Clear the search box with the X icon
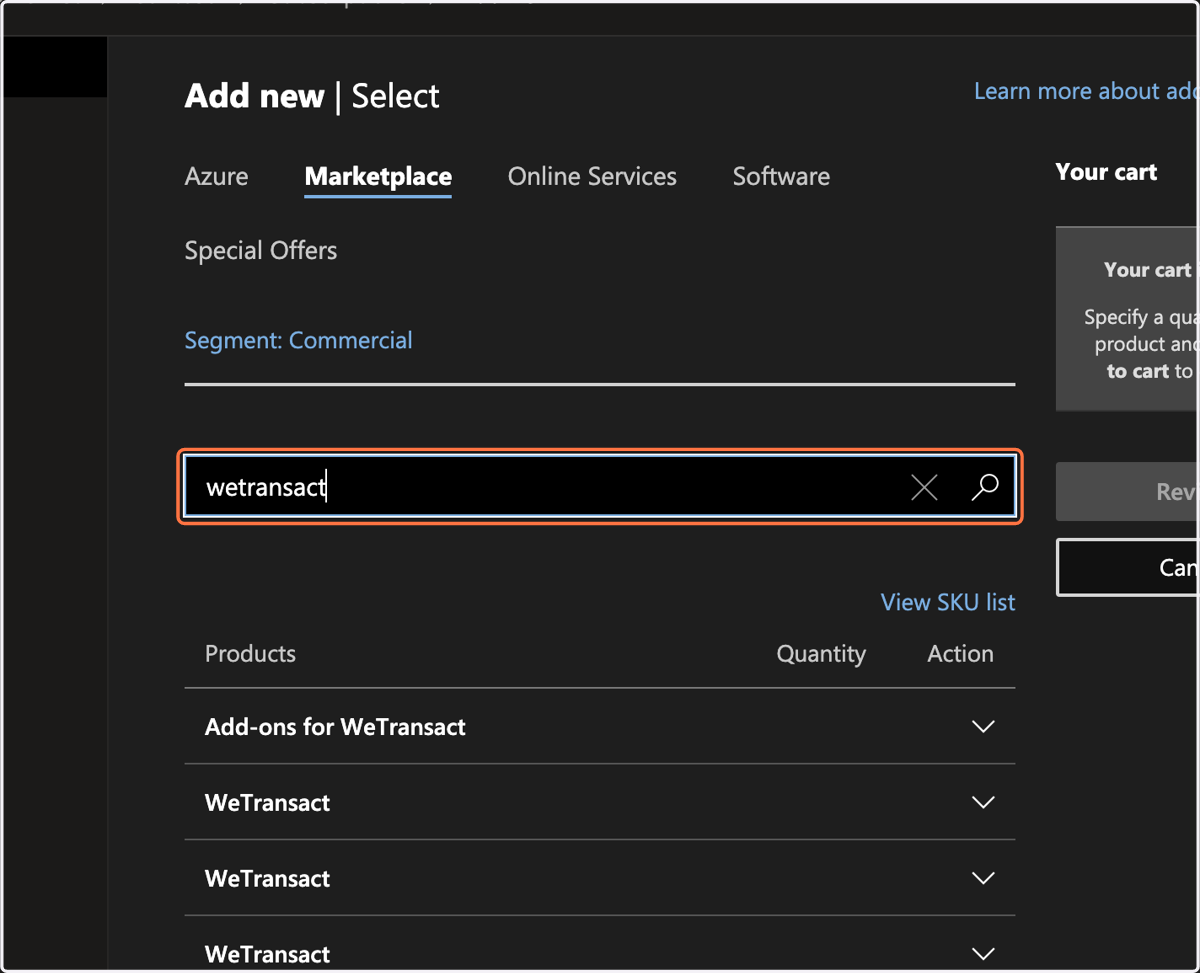The height and width of the screenshot is (973, 1200). (924, 487)
